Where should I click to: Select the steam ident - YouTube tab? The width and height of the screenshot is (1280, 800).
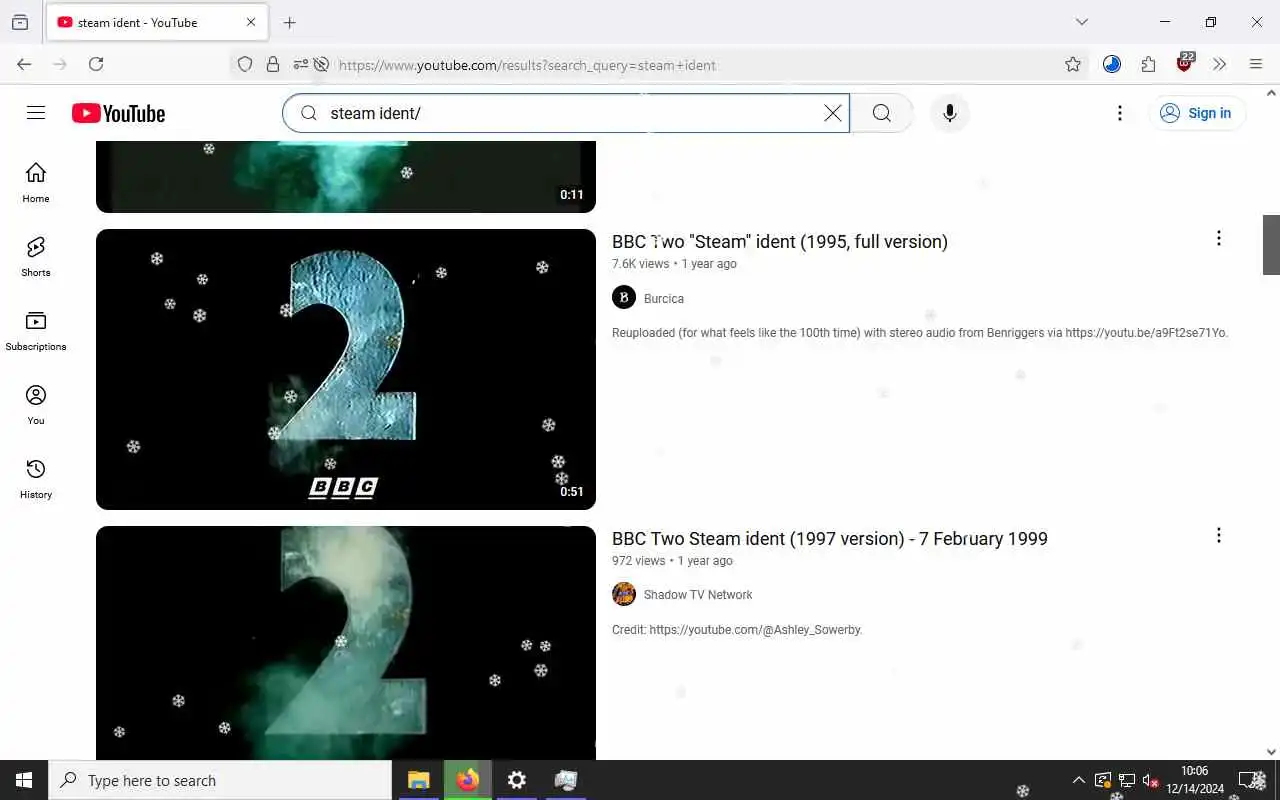pos(157,22)
